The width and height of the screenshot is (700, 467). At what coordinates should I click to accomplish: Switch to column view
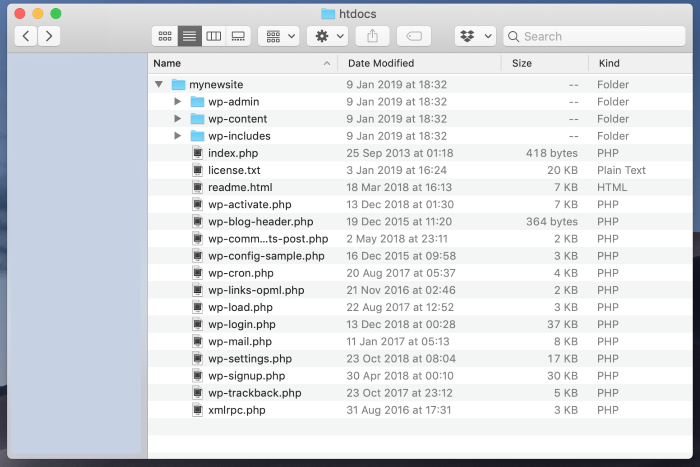coord(213,36)
